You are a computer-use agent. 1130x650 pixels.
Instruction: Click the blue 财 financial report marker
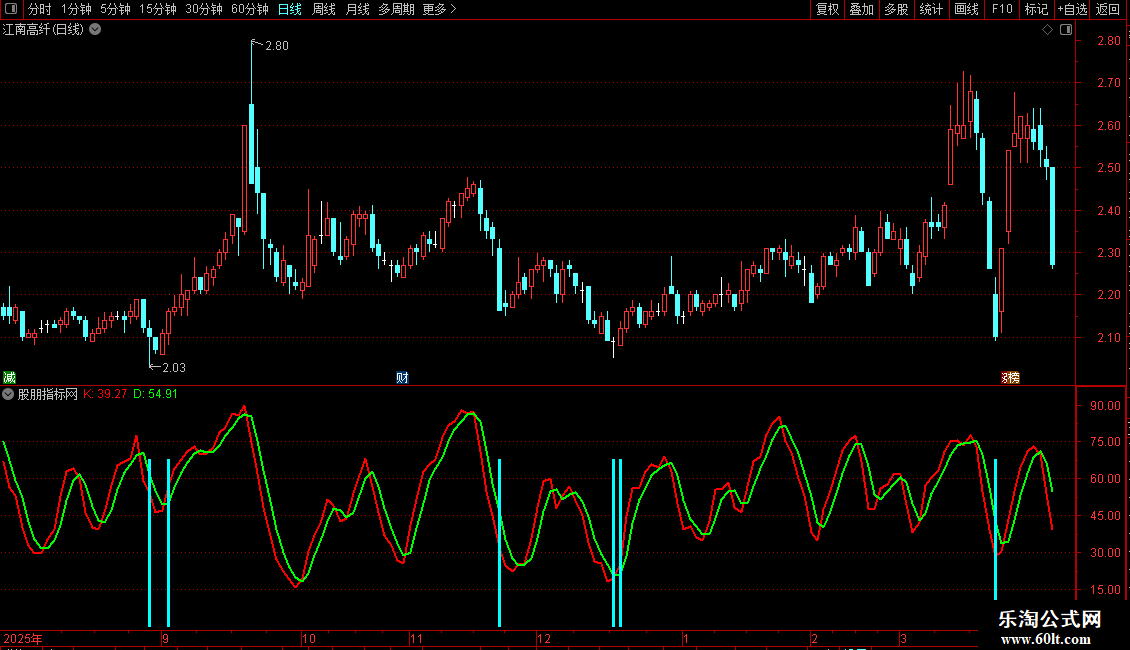pos(402,377)
